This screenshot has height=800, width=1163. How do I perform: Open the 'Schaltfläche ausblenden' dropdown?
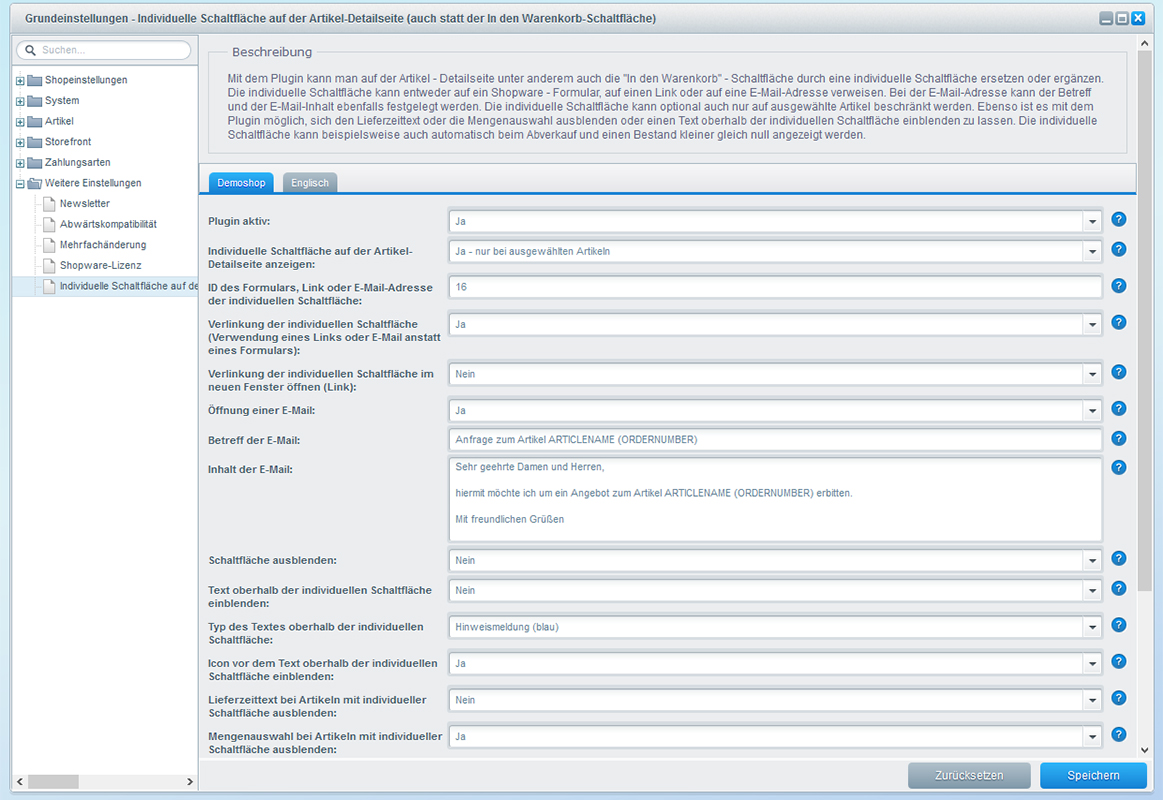click(1092, 561)
